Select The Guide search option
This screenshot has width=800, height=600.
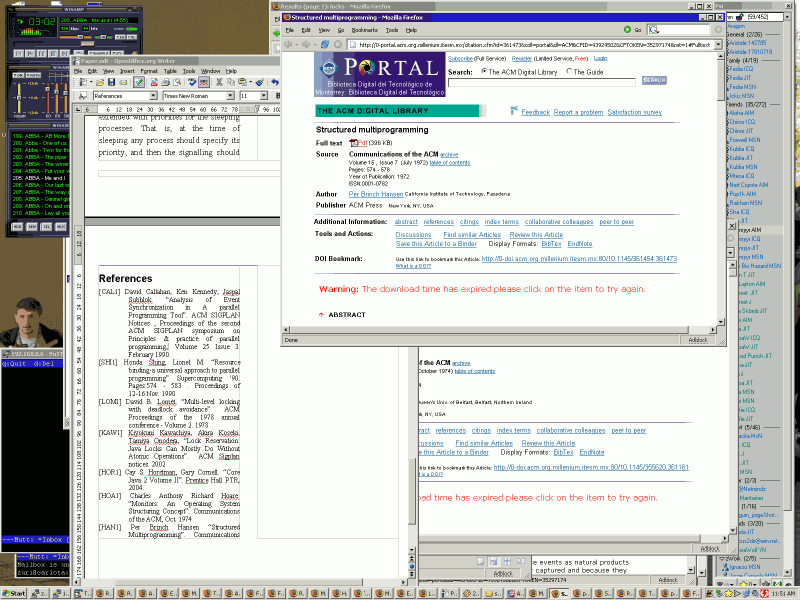coord(568,69)
